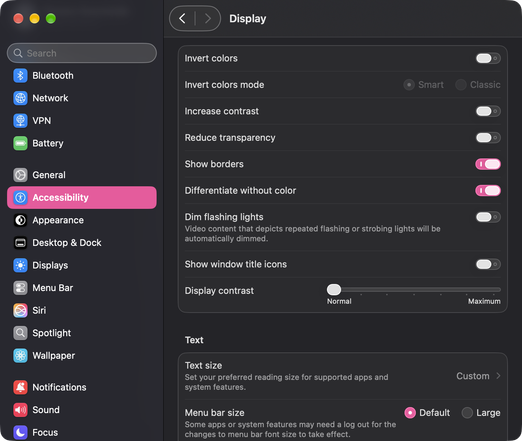This screenshot has height=441, width=522.
Task: Click the Appearance half-circle icon
Action: tap(20, 220)
